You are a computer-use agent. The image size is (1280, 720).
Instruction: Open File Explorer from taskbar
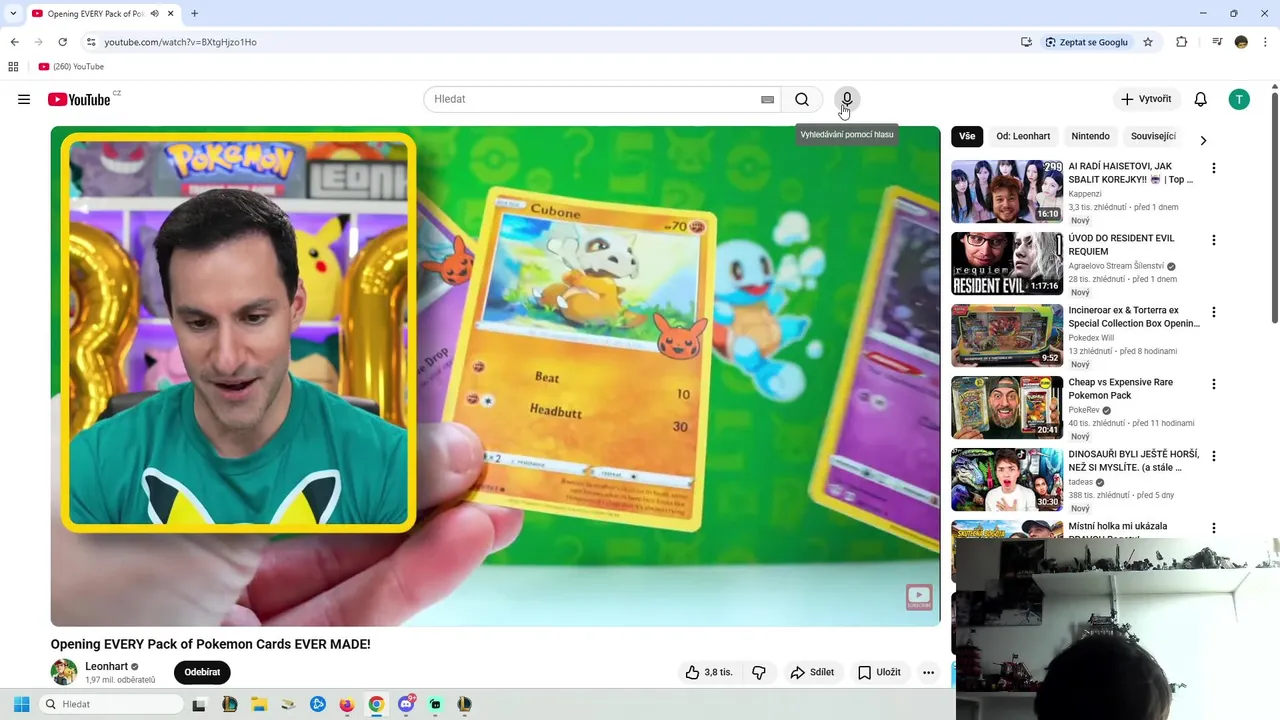pyautogui.click(x=259, y=704)
